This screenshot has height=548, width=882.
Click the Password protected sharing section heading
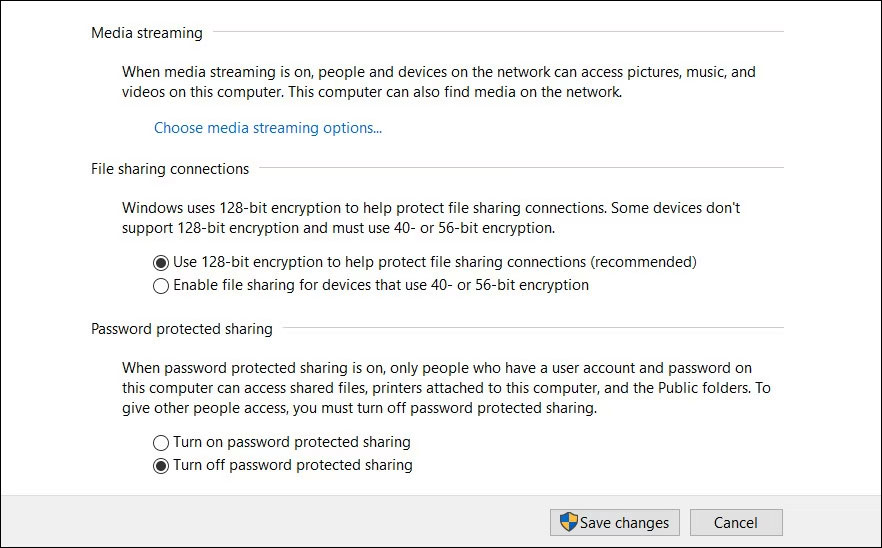[181, 328]
